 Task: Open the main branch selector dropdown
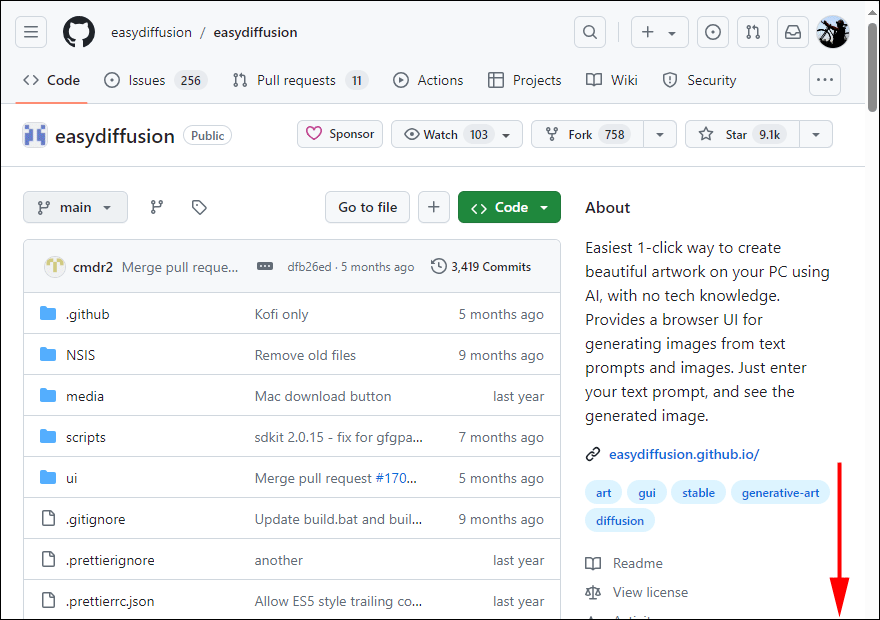[x=75, y=207]
